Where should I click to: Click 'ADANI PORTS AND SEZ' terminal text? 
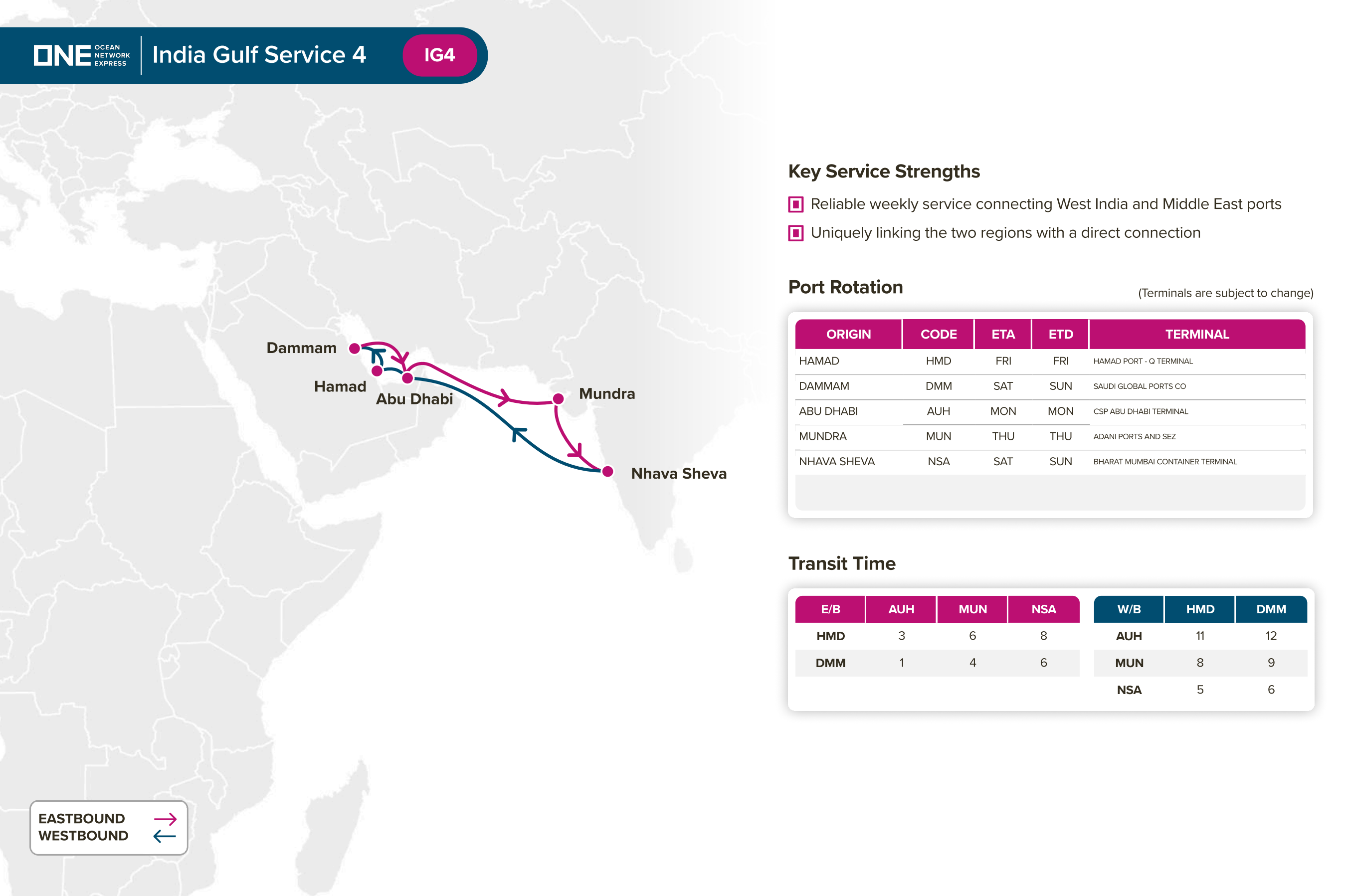[1134, 437]
